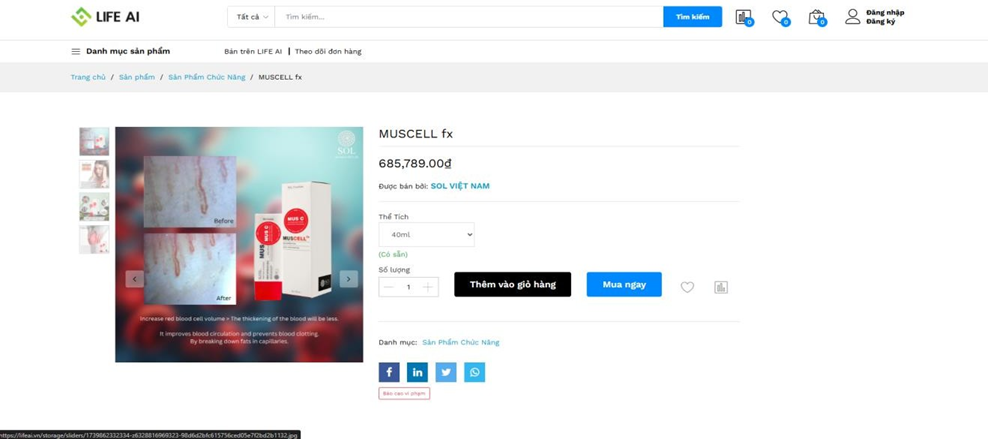Share product on Twitter

point(446,372)
